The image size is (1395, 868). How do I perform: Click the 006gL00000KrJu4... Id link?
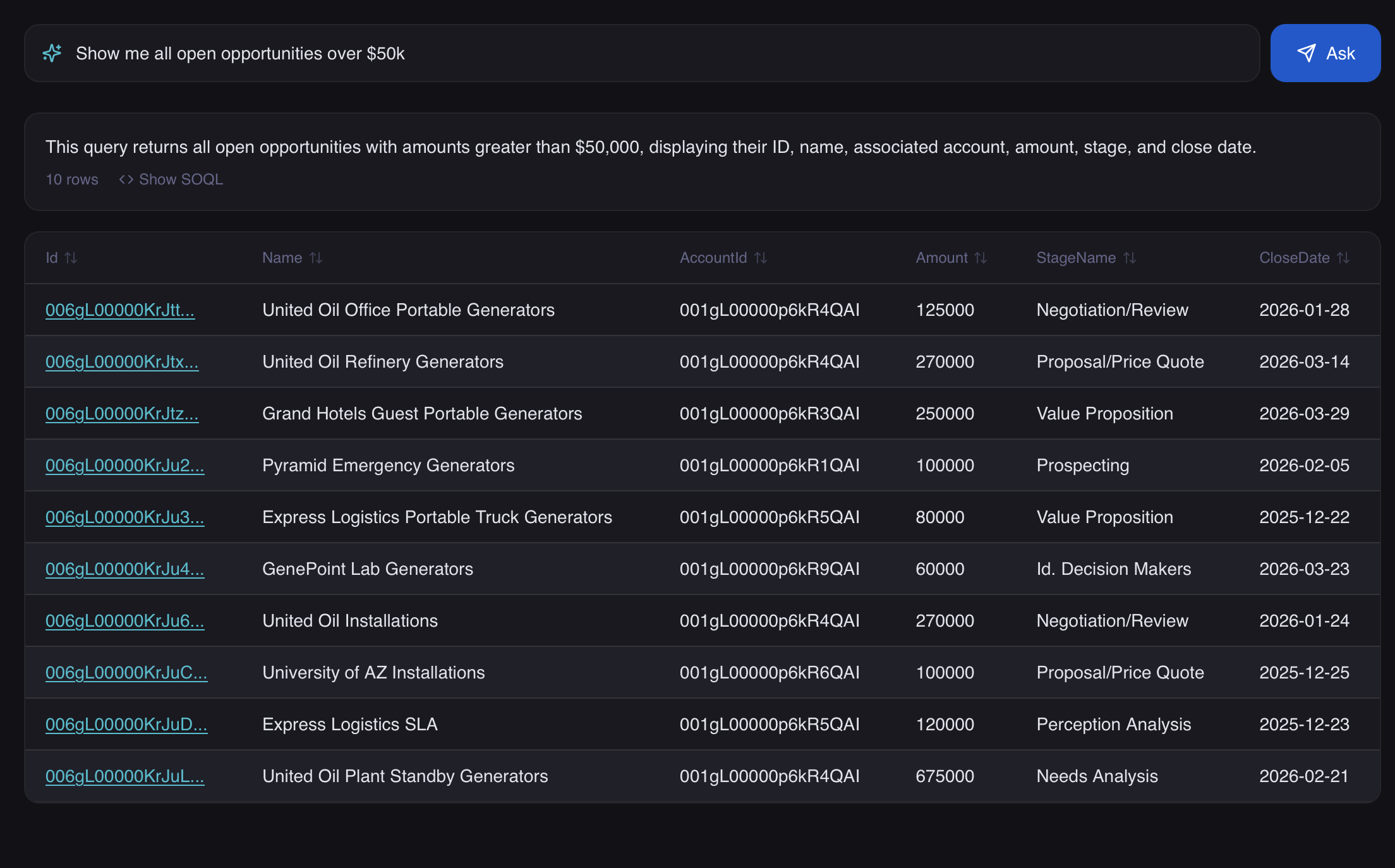pyautogui.click(x=124, y=569)
